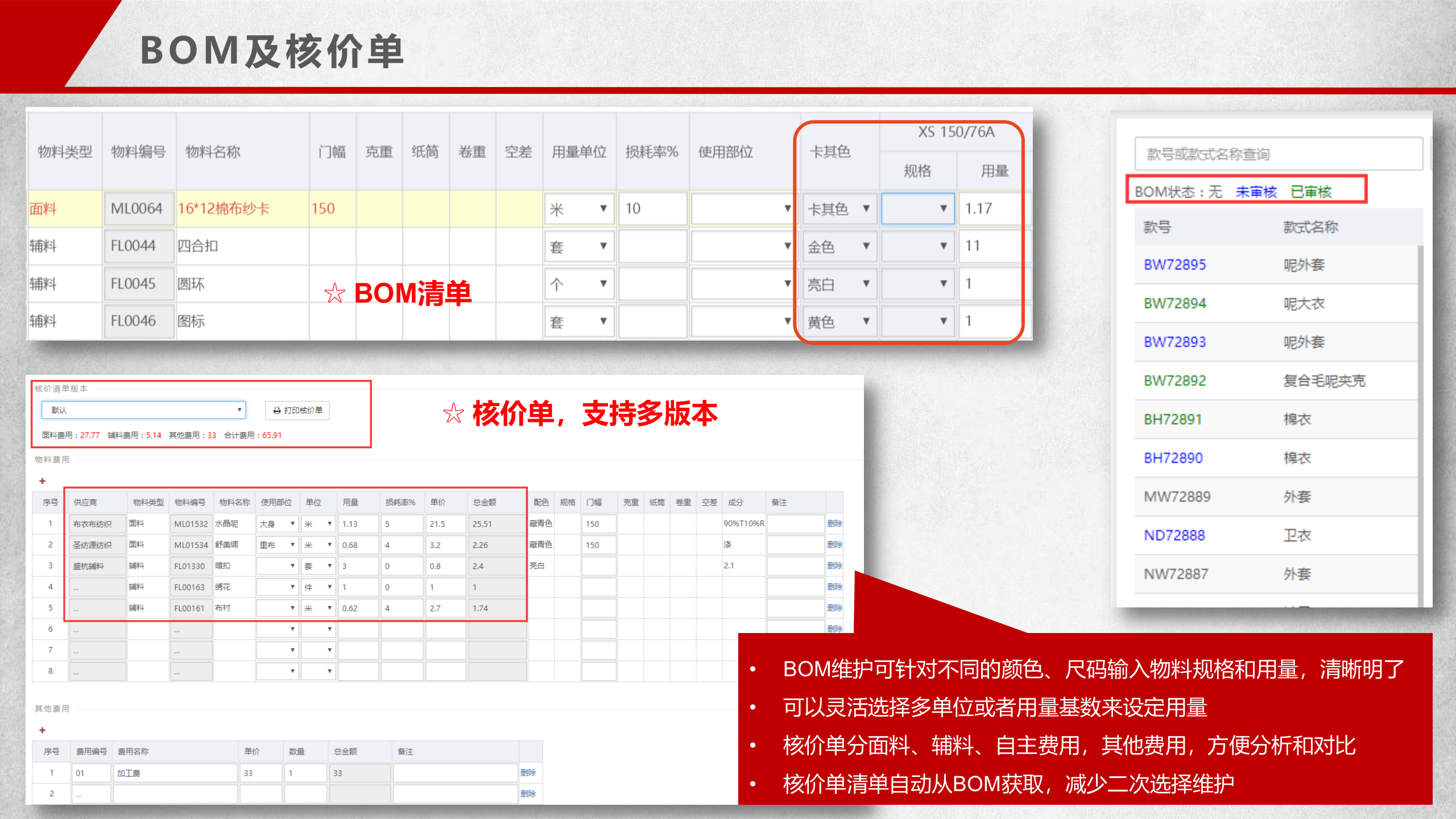This screenshot has width=1456, height=819.
Task: Select 无 BOM status filter
Action: [1215, 192]
